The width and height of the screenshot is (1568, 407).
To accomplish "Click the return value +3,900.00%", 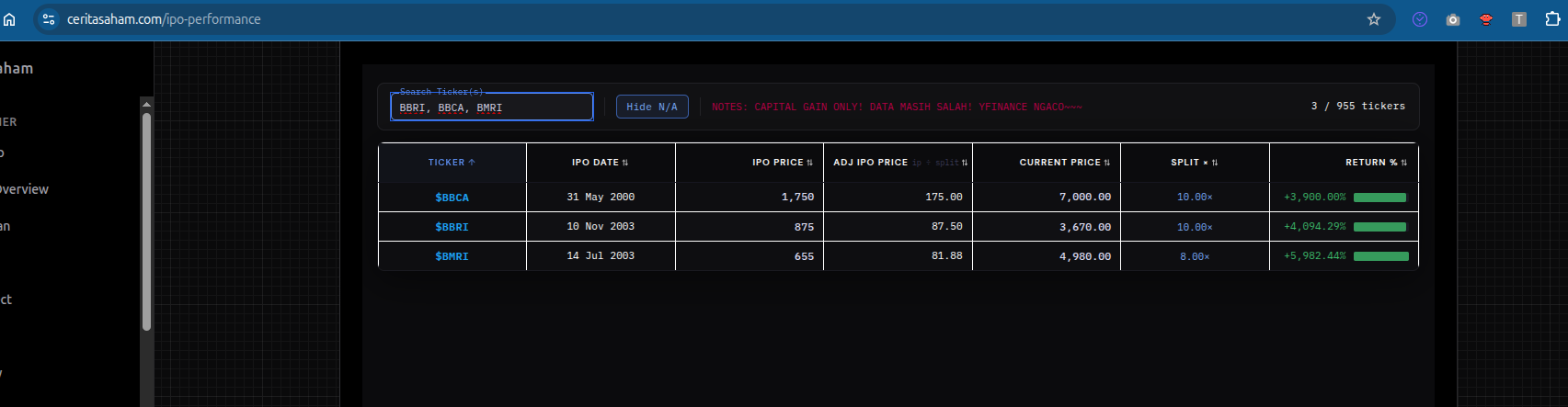I will (x=1314, y=198).
